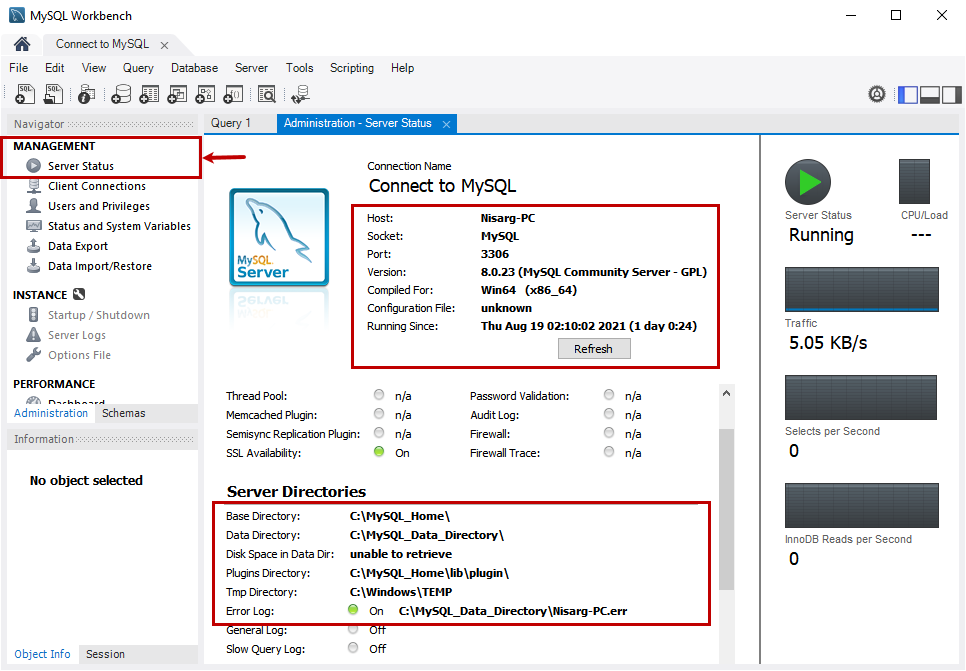
Task: Click the reconnect to DBMS icon
Action: (301, 94)
